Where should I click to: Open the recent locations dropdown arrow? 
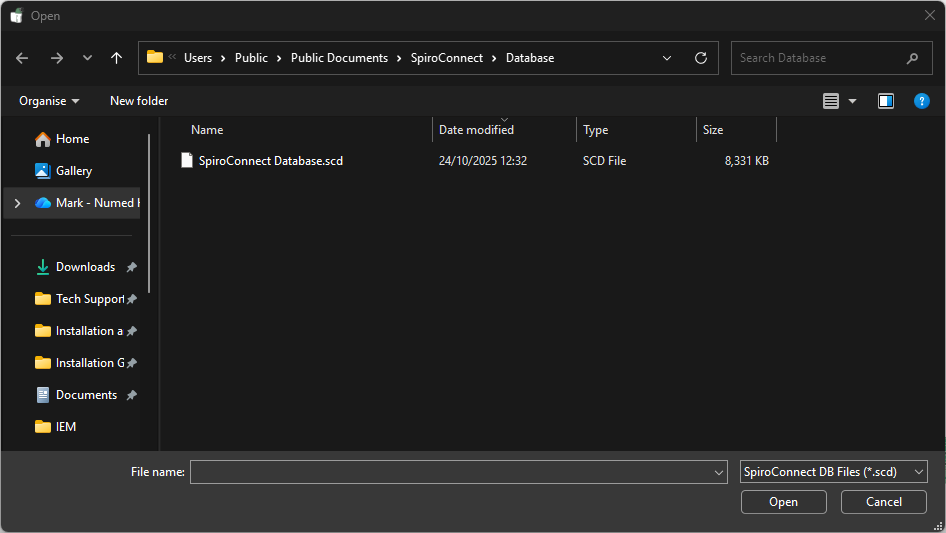click(87, 58)
